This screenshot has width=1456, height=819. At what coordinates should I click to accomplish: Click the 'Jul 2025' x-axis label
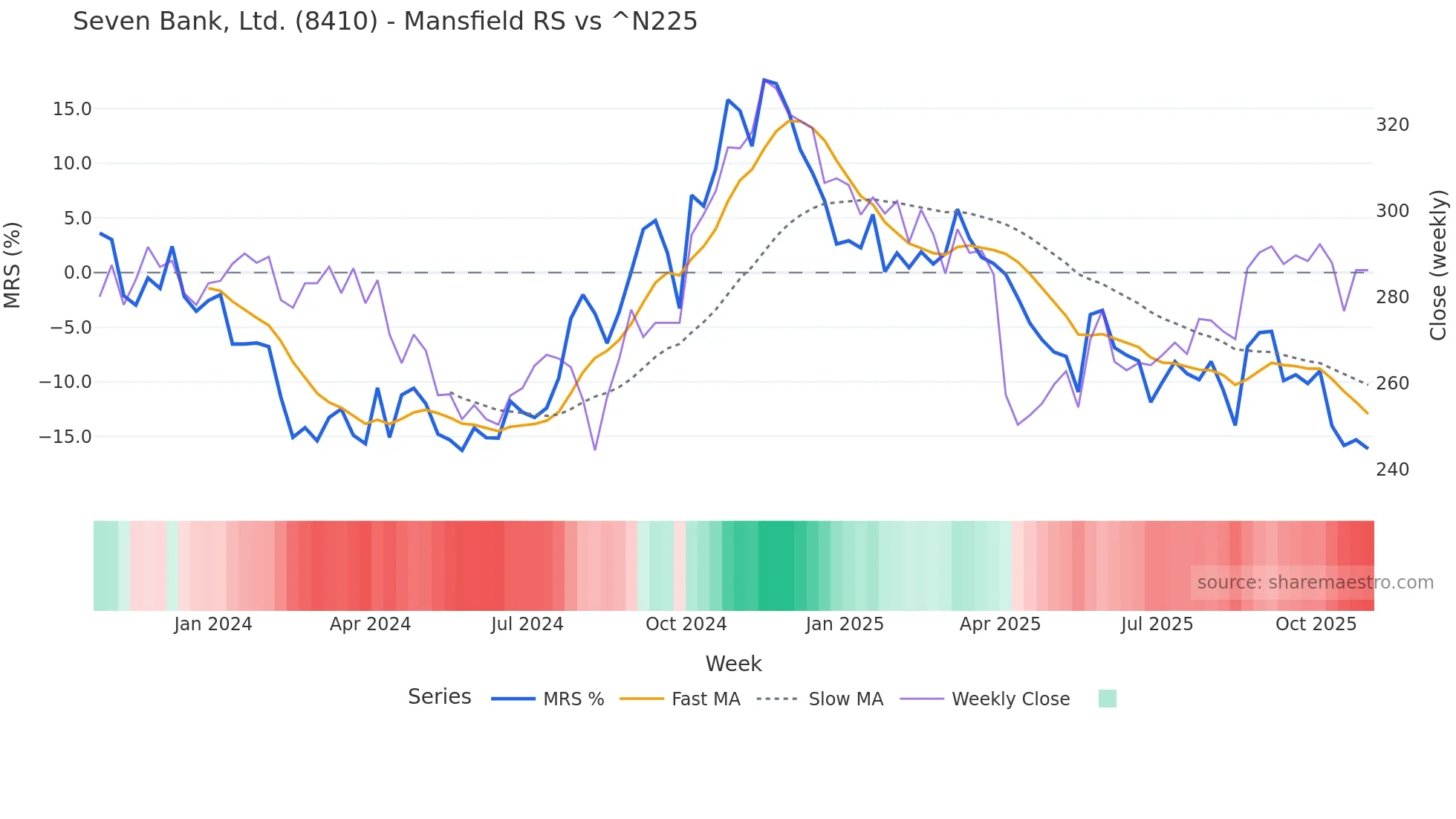pyautogui.click(x=1157, y=624)
